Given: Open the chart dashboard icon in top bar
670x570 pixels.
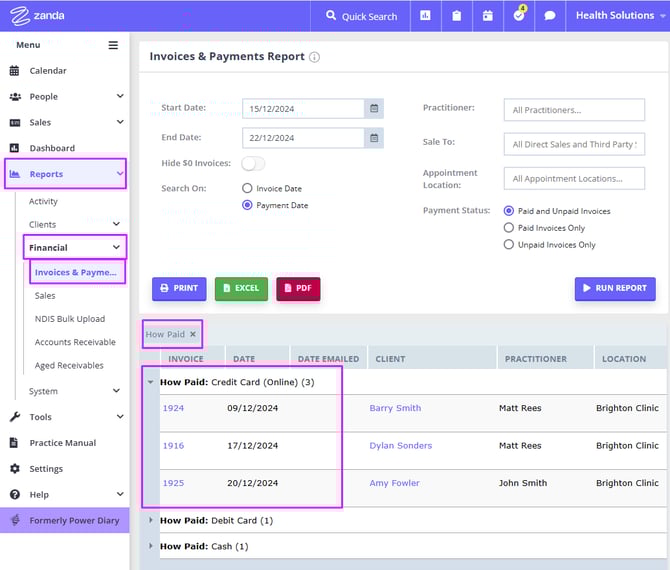Looking at the screenshot, I should 425,16.
